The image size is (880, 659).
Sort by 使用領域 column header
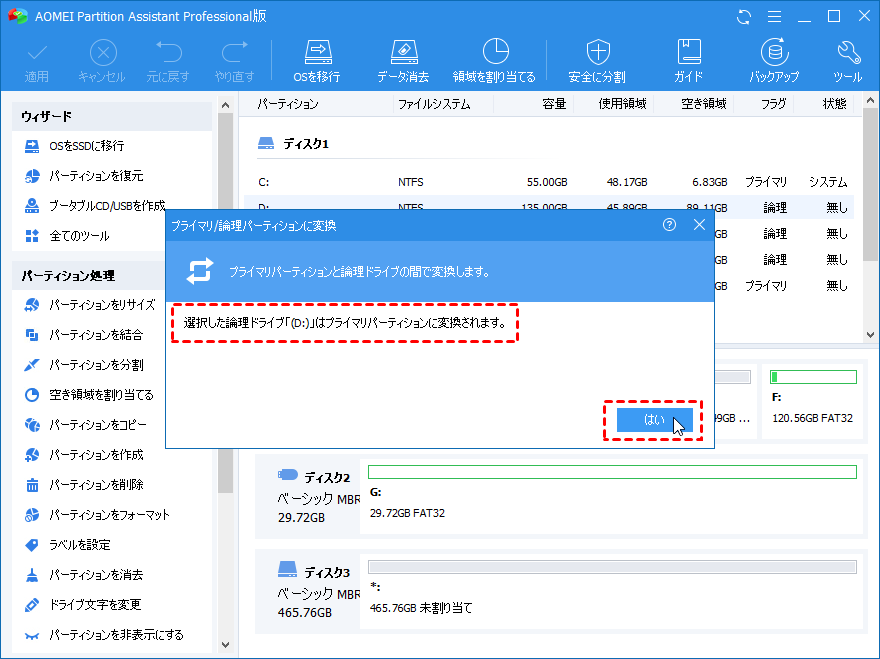622,104
